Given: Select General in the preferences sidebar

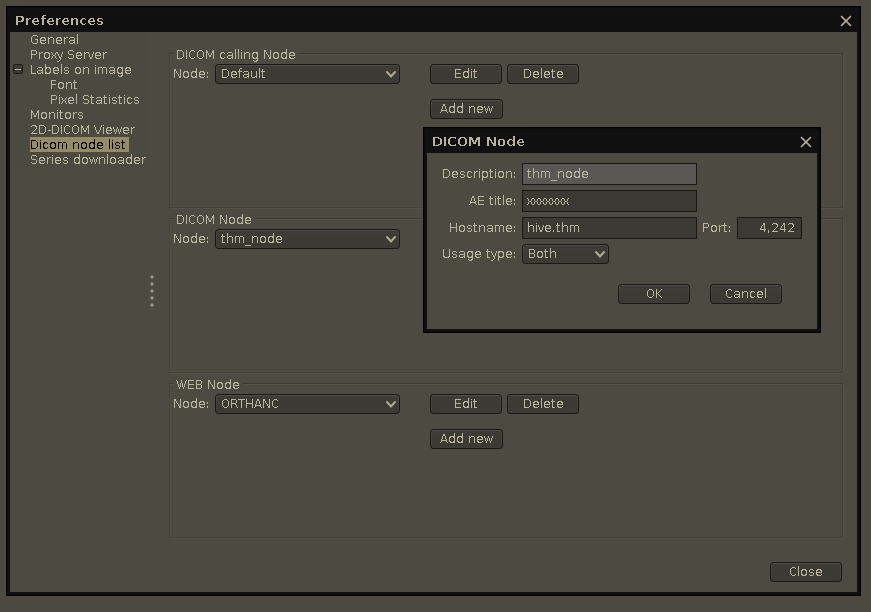Looking at the screenshot, I should click(x=54, y=39).
